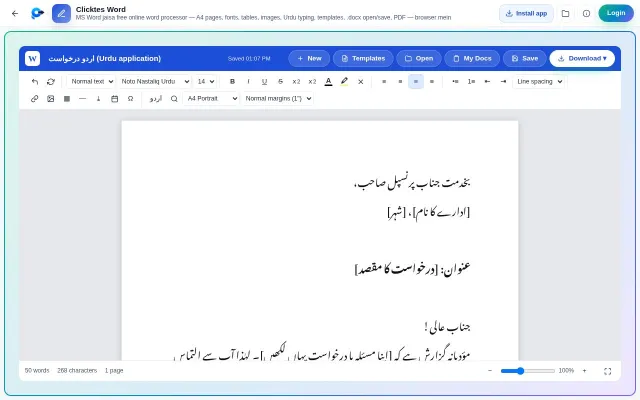Zoom out with the minus icon

(490, 371)
